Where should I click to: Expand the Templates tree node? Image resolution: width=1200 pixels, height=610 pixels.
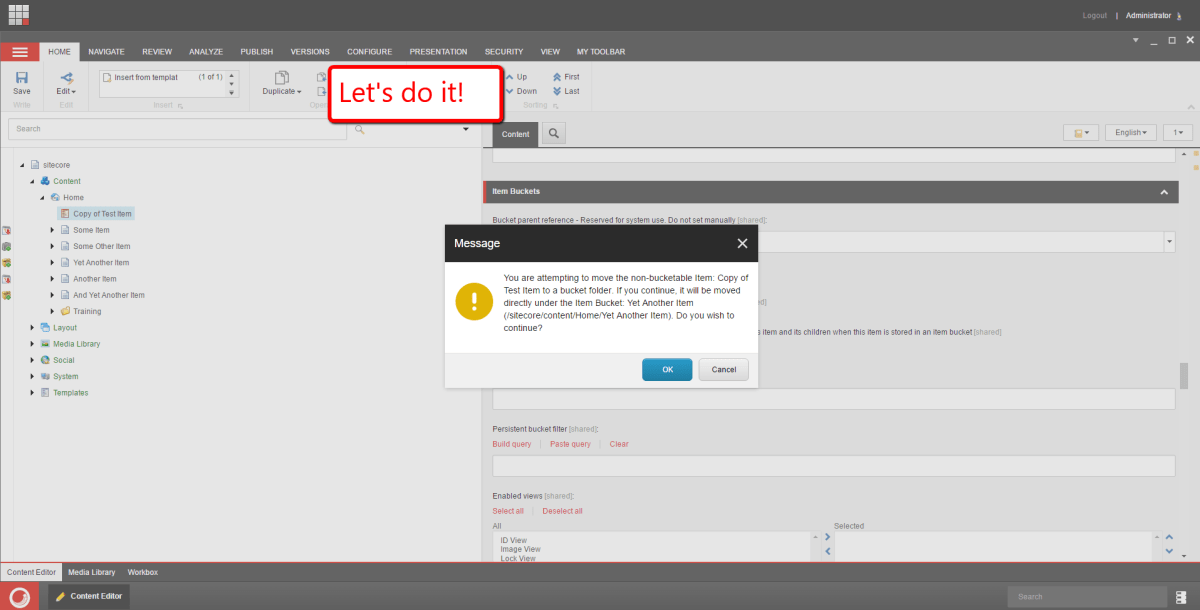[x=33, y=393]
